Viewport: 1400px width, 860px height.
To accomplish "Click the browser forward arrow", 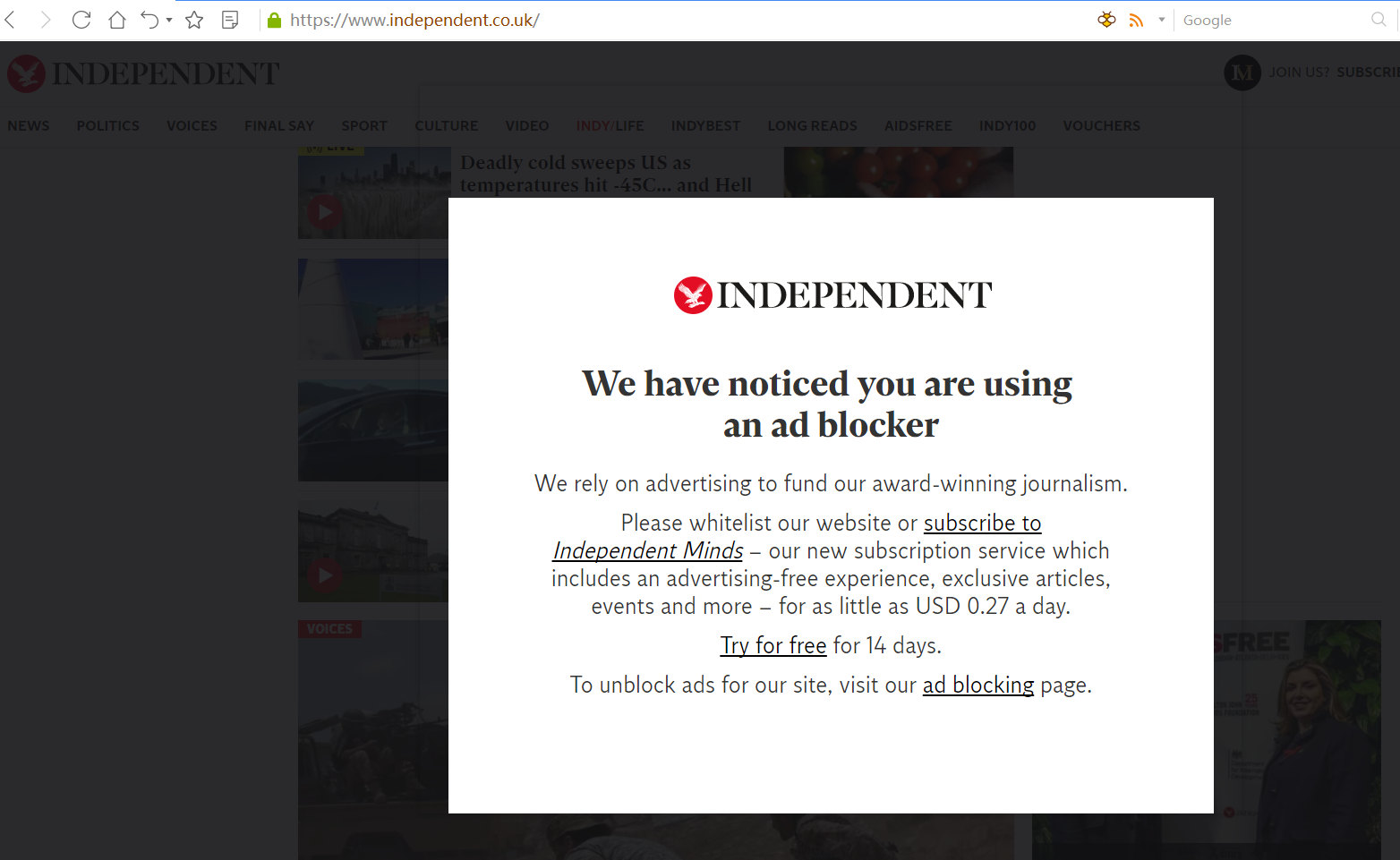I will click(46, 20).
